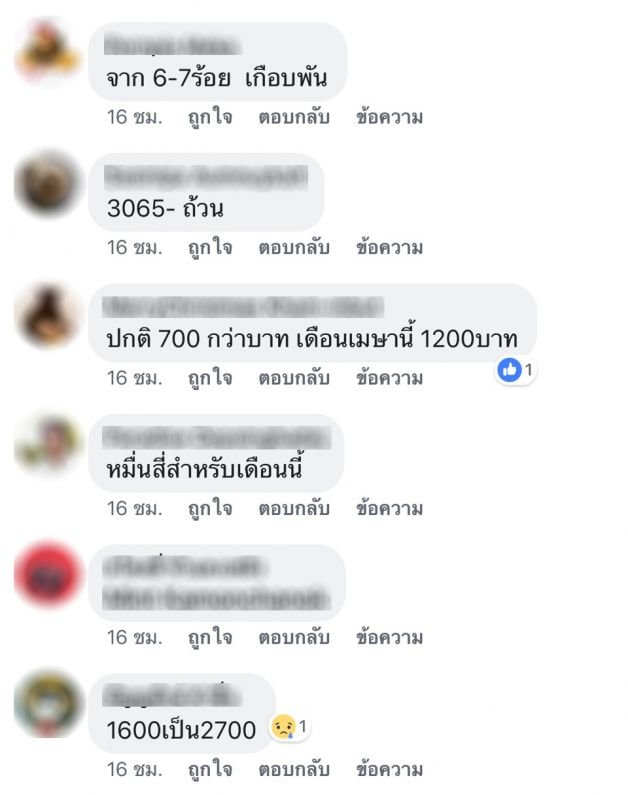Open profile picture of 3065- ถ้วน commenter
The height and width of the screenshot is (795, 628).
(48, 184)
